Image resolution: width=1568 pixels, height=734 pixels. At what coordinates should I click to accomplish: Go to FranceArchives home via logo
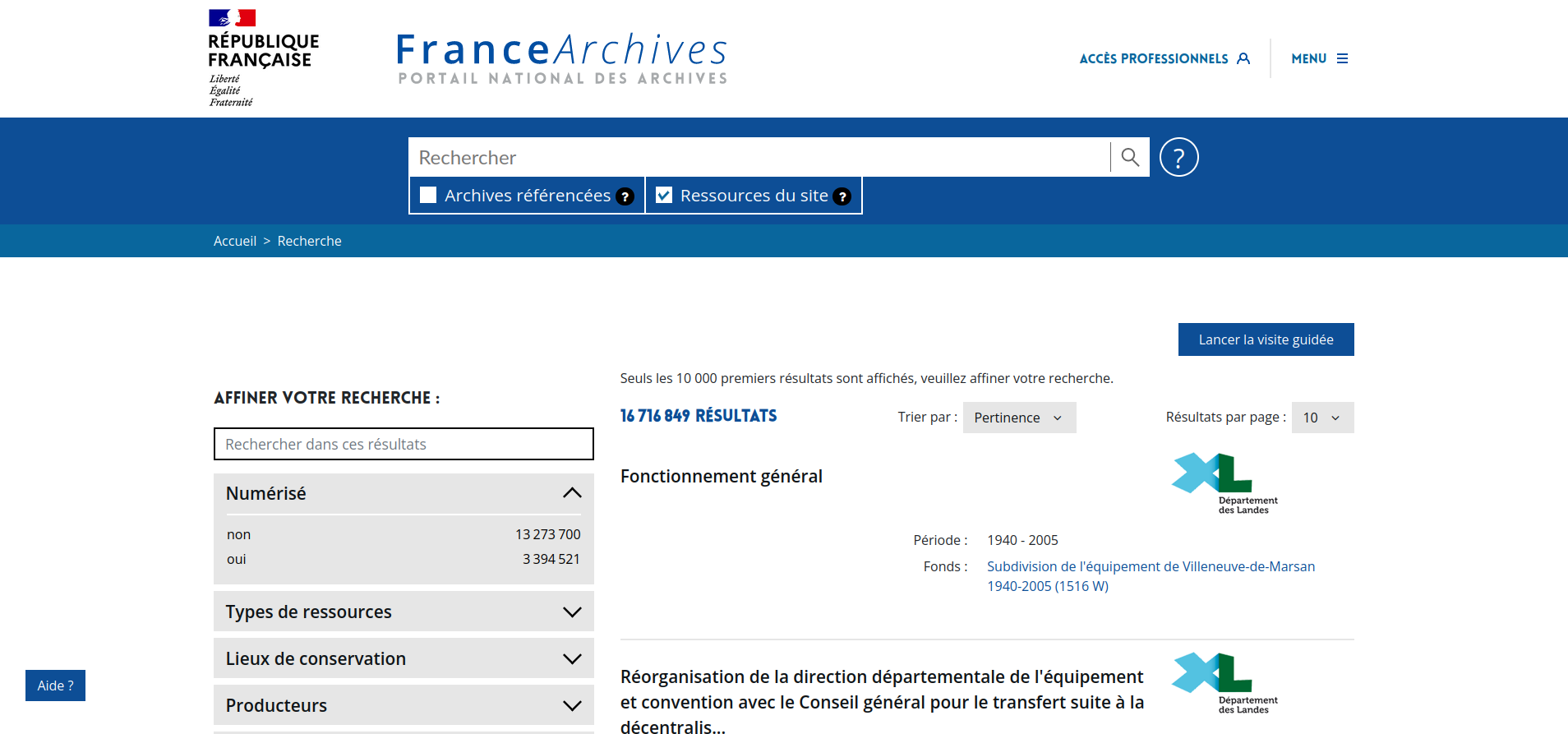[562, 58]
